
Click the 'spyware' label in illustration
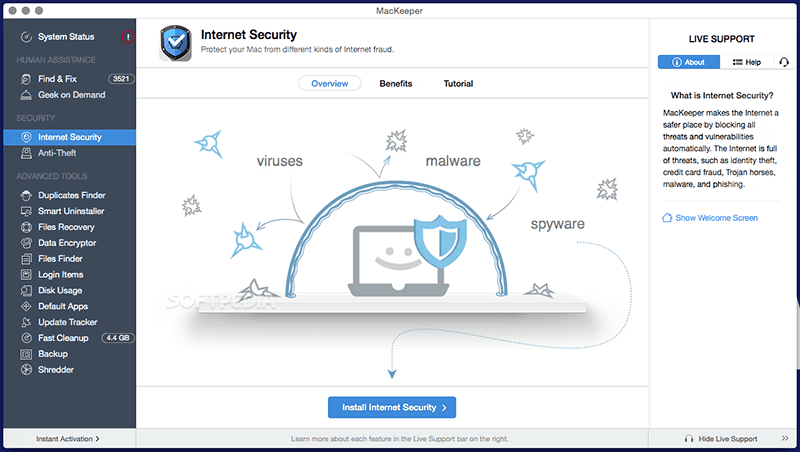pos(558,224)
